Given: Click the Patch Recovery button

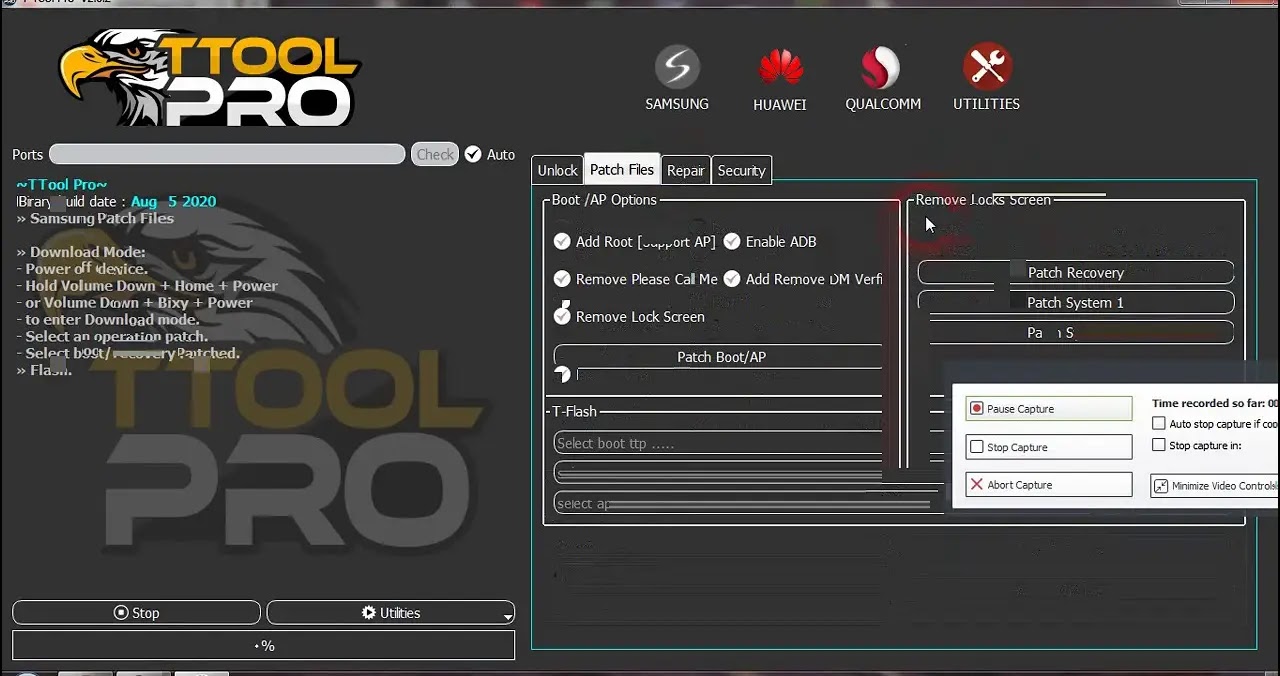Looking at the screenshot, I should coord(1075,272).
